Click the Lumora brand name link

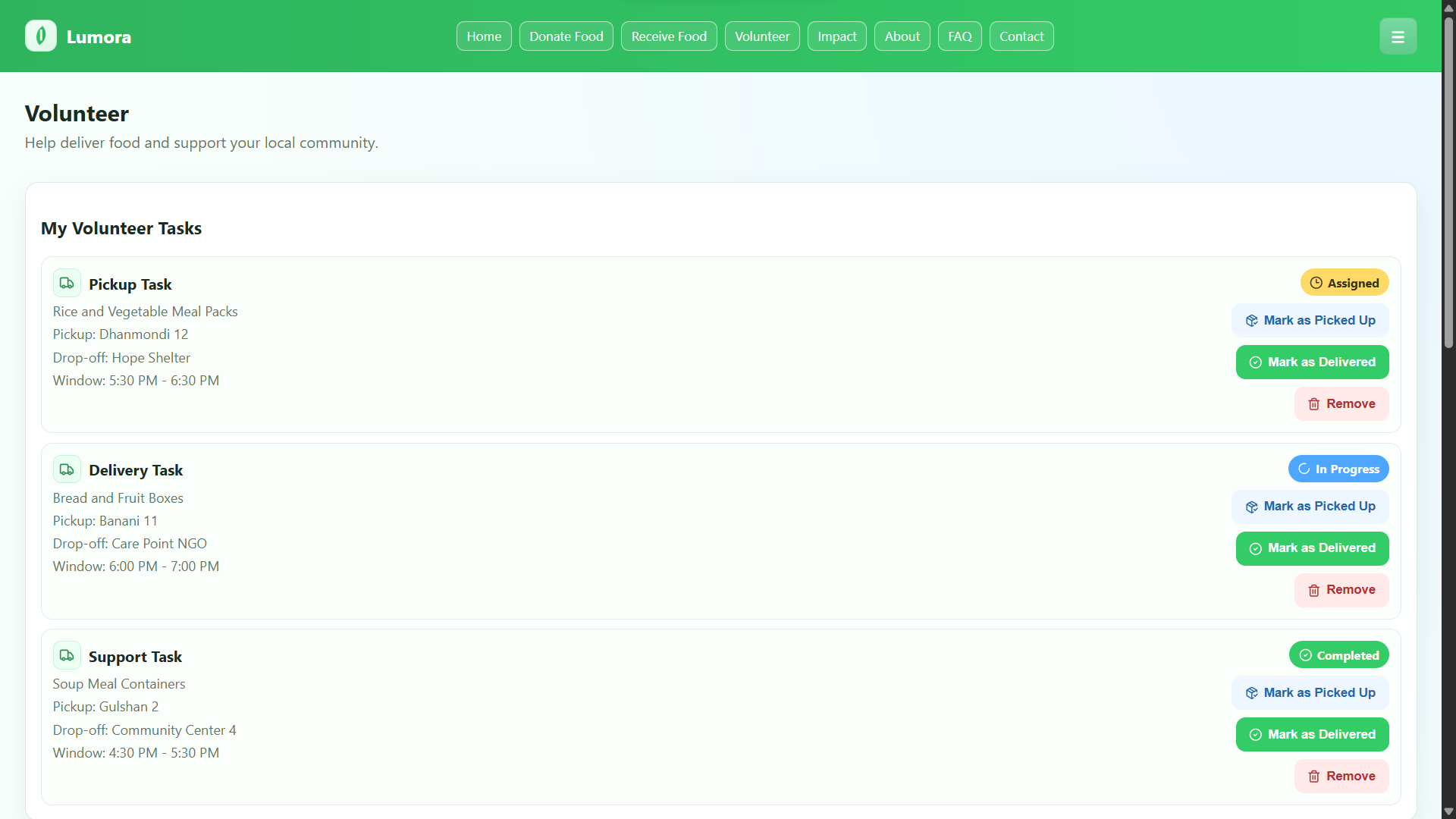(99, 36)
